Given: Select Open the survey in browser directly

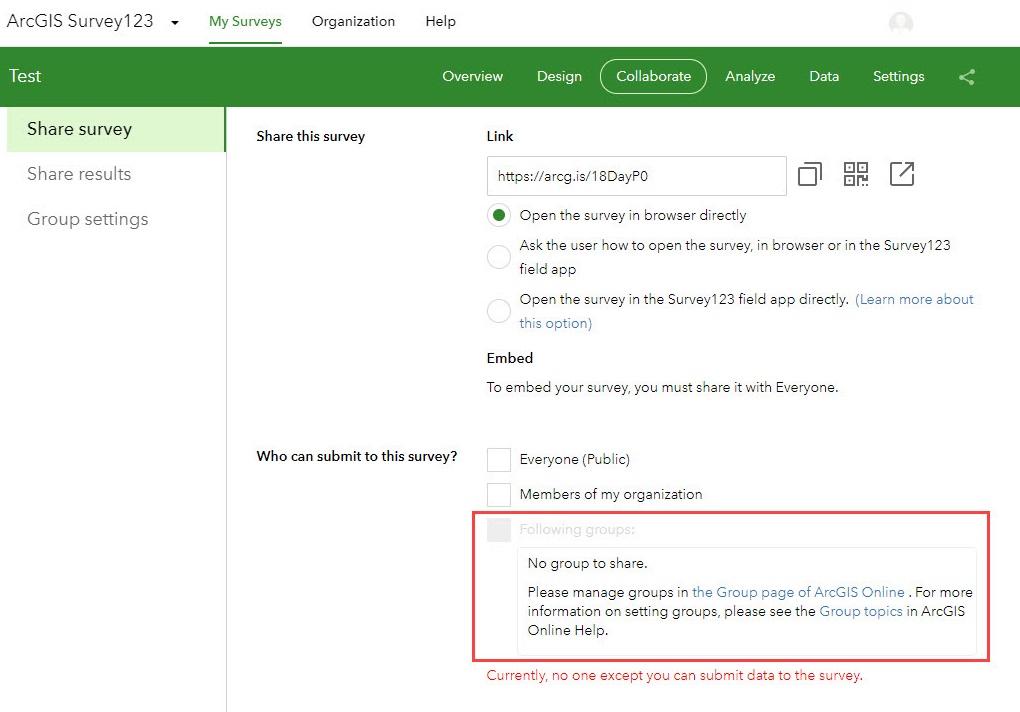Looking at the screenshot, I should (x=498, y=215).
